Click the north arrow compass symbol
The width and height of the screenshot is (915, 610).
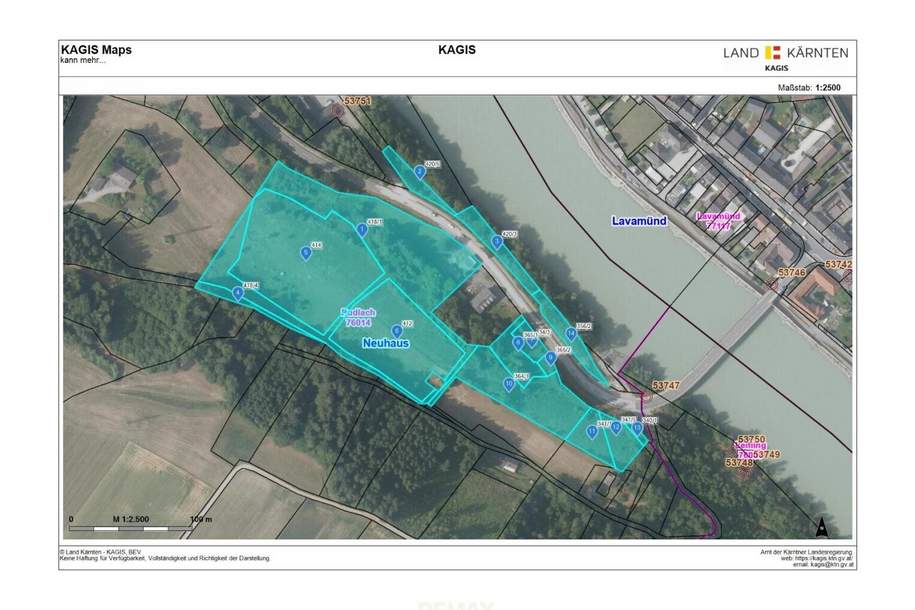(822, 527)
